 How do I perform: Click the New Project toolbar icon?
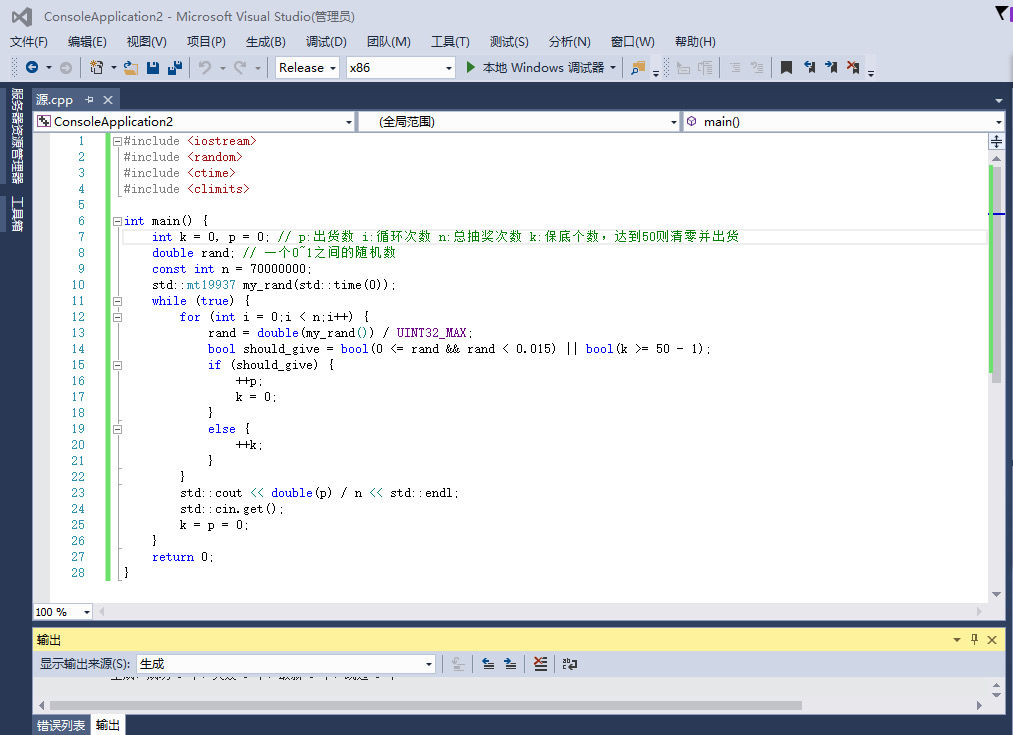[96, 67]
